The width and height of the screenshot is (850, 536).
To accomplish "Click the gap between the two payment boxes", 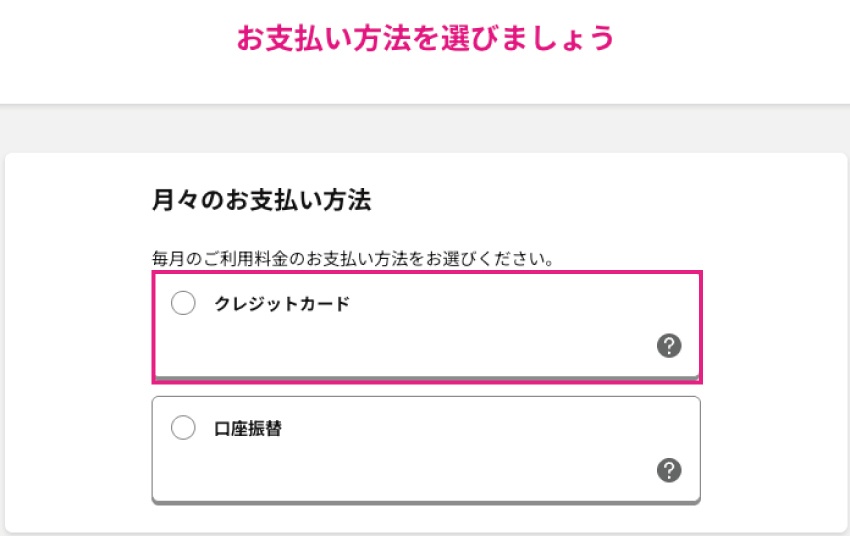I will pyautogui.click(x=426, y=390).
